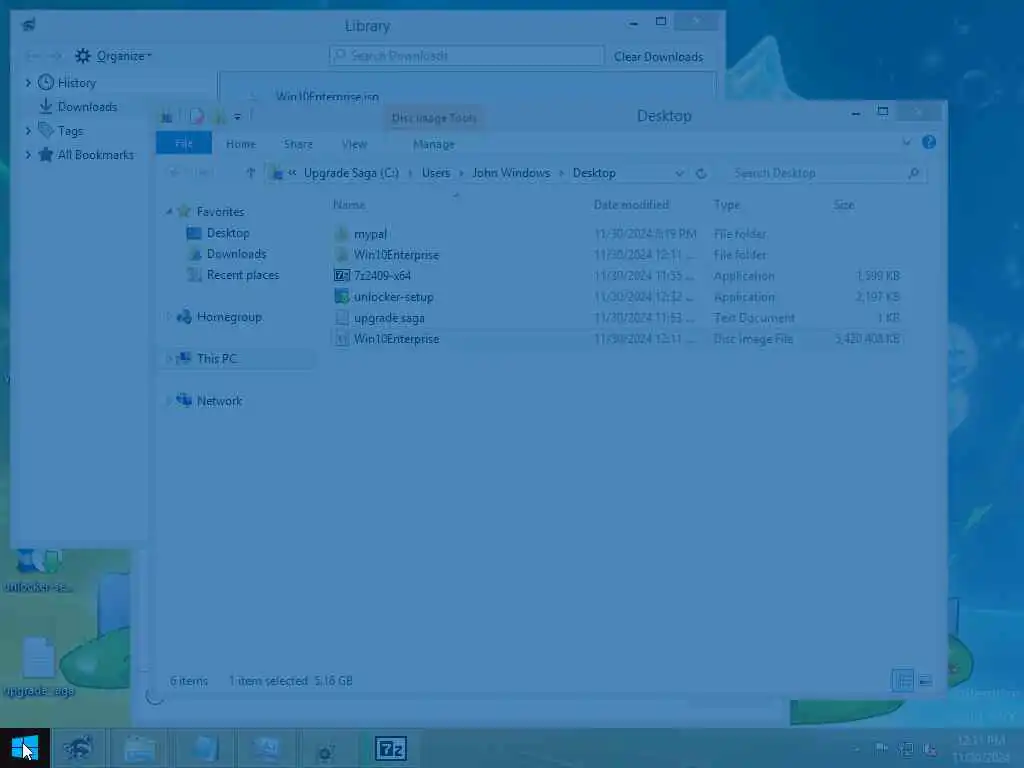Click the History clock icon in Library
Viewport: 1024px width, 768px height.
[x=46, y=82]
